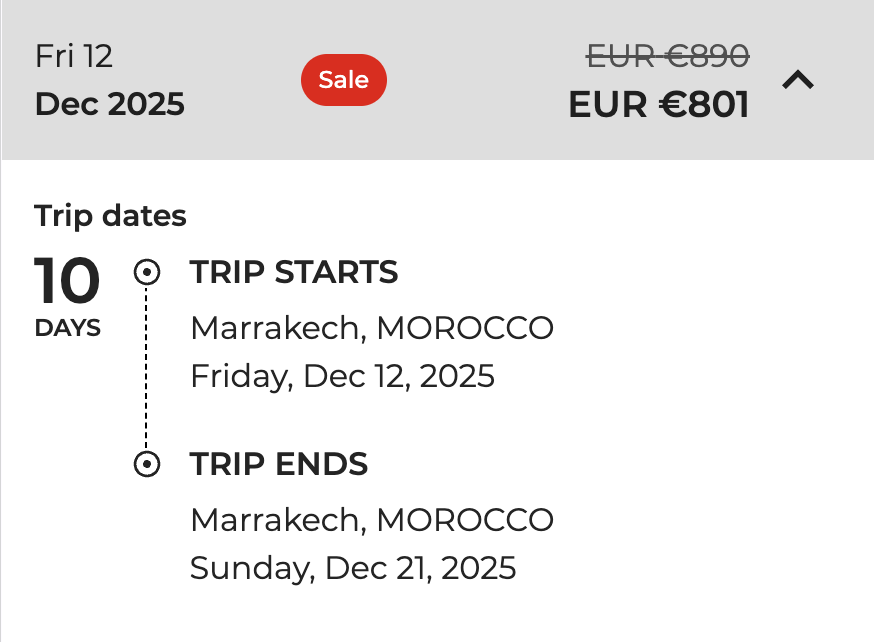Screen dimensions: 874x642
Task: Click Friday, Dec 12, 2025 start date
Action: (x=342, y=376)
